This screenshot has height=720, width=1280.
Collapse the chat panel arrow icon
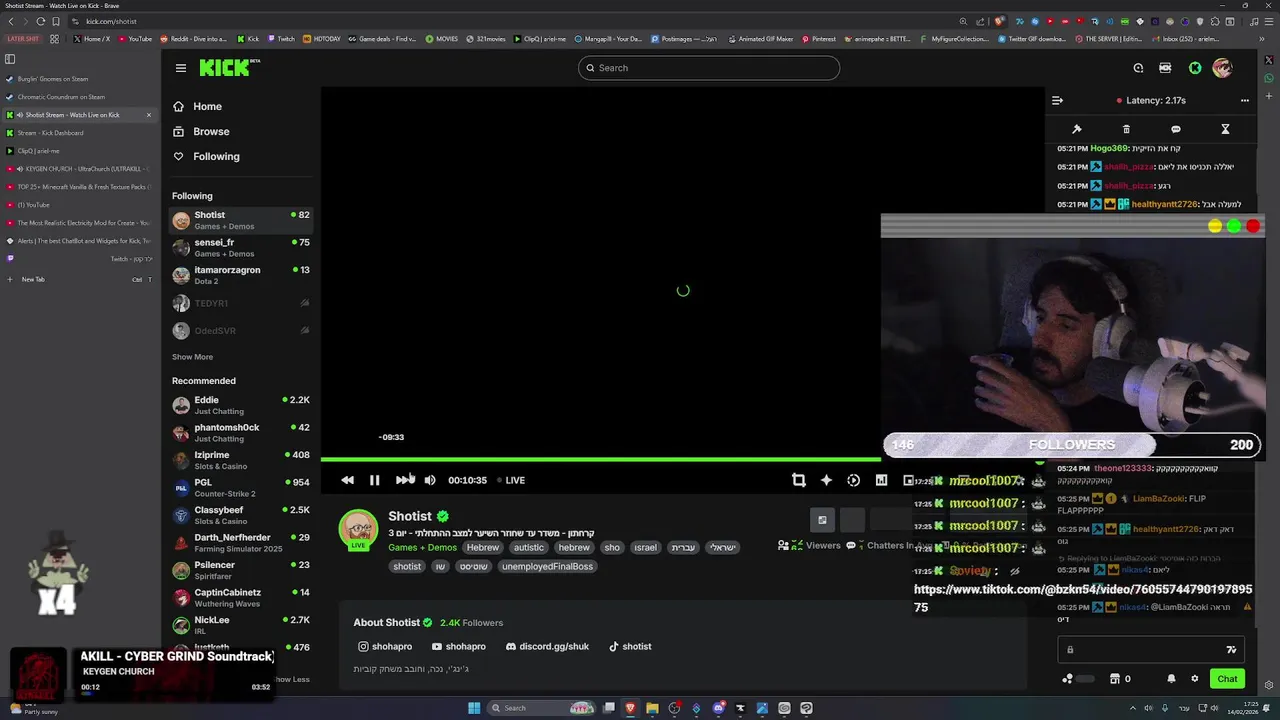coord(1057,100)
